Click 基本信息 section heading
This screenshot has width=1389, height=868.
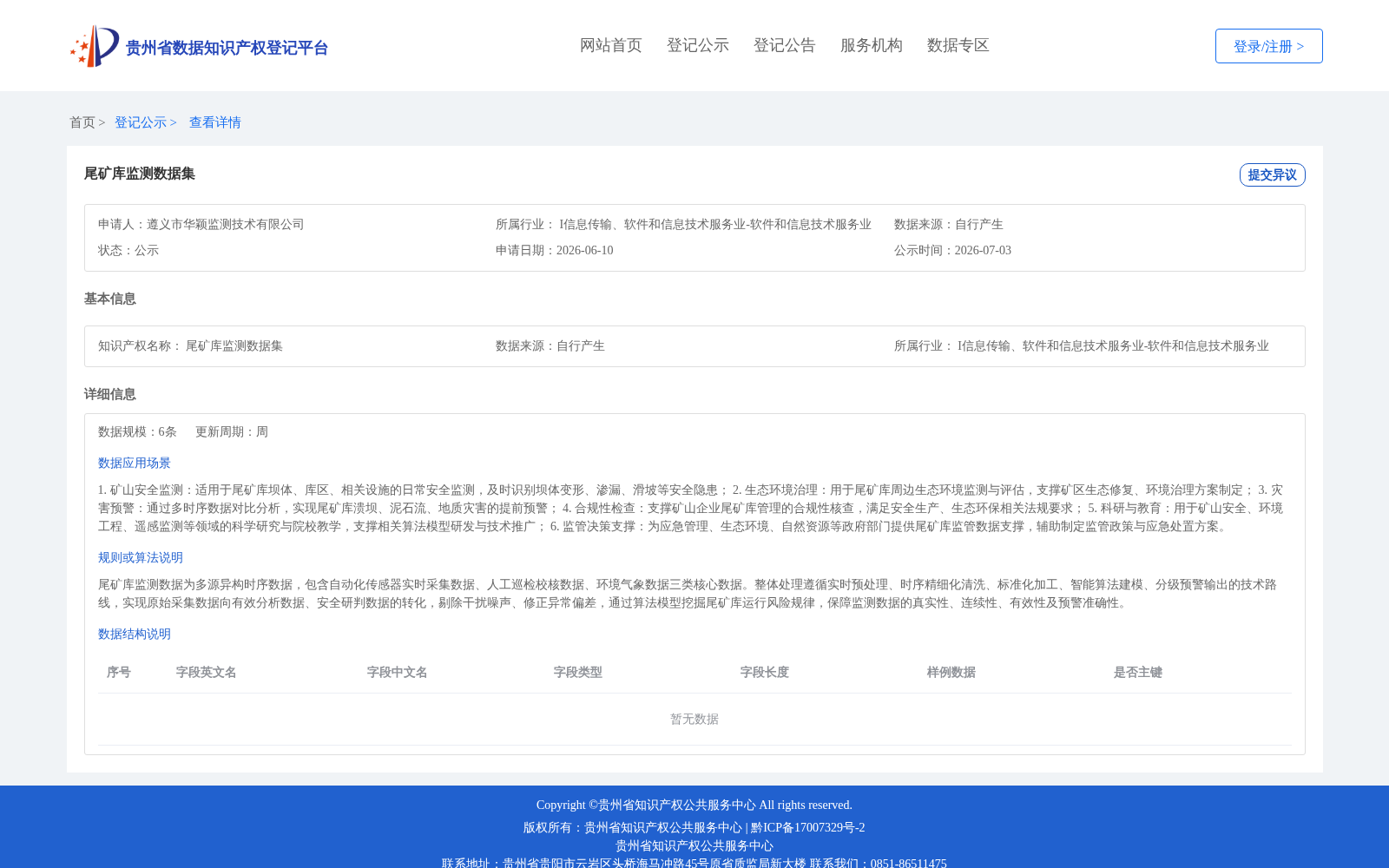tap(110, 299)
